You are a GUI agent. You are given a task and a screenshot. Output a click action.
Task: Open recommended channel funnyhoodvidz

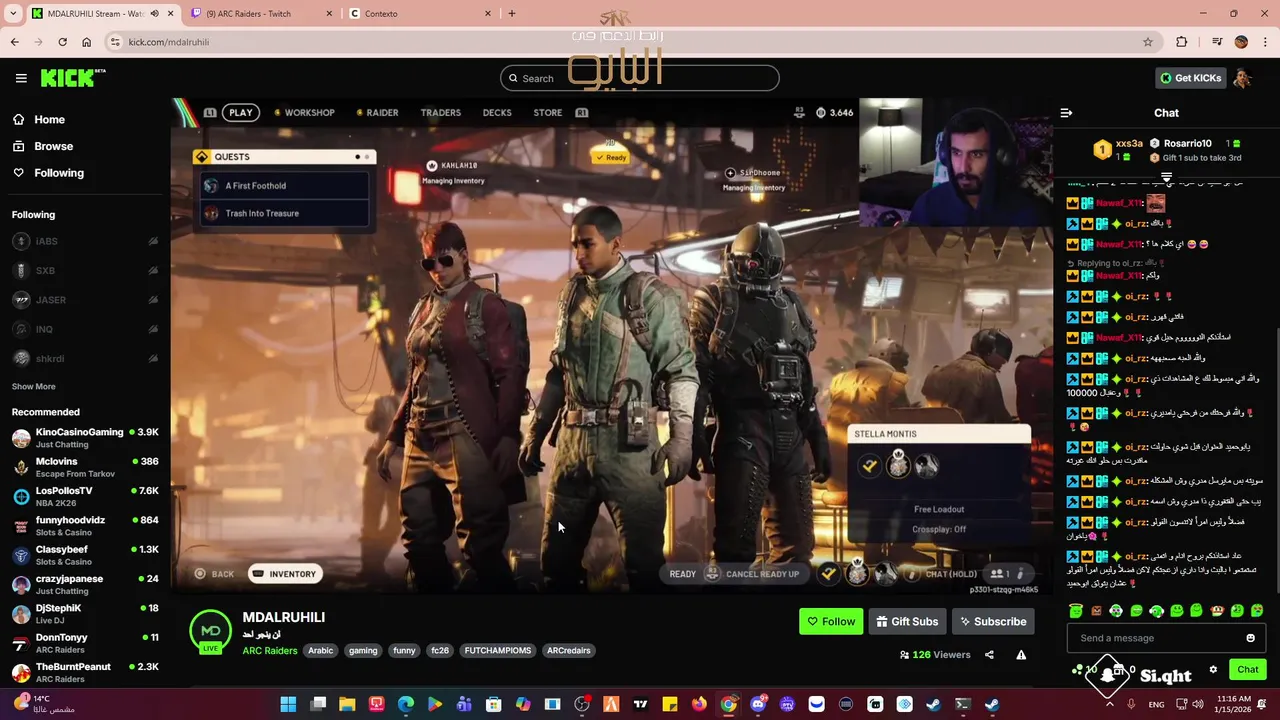pos(85,526)
